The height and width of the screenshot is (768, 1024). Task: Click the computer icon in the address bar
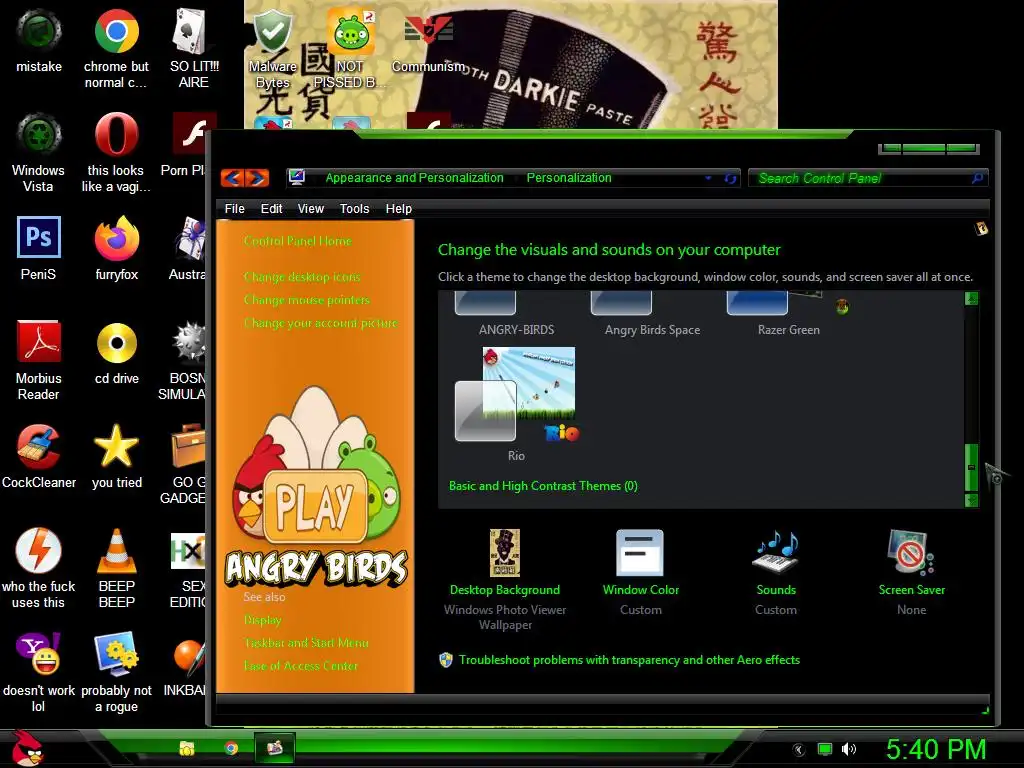pos(297,177)
